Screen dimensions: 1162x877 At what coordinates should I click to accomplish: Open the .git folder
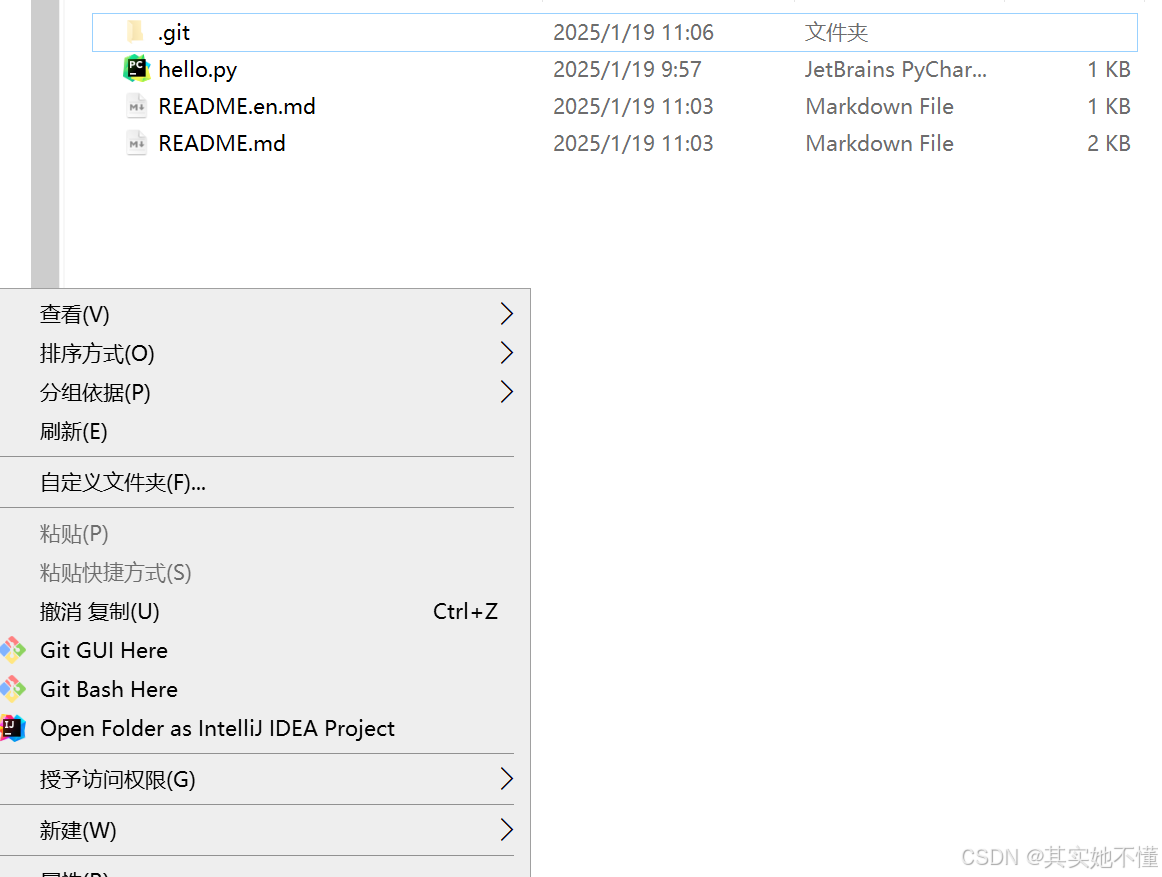tap(172, 31)
